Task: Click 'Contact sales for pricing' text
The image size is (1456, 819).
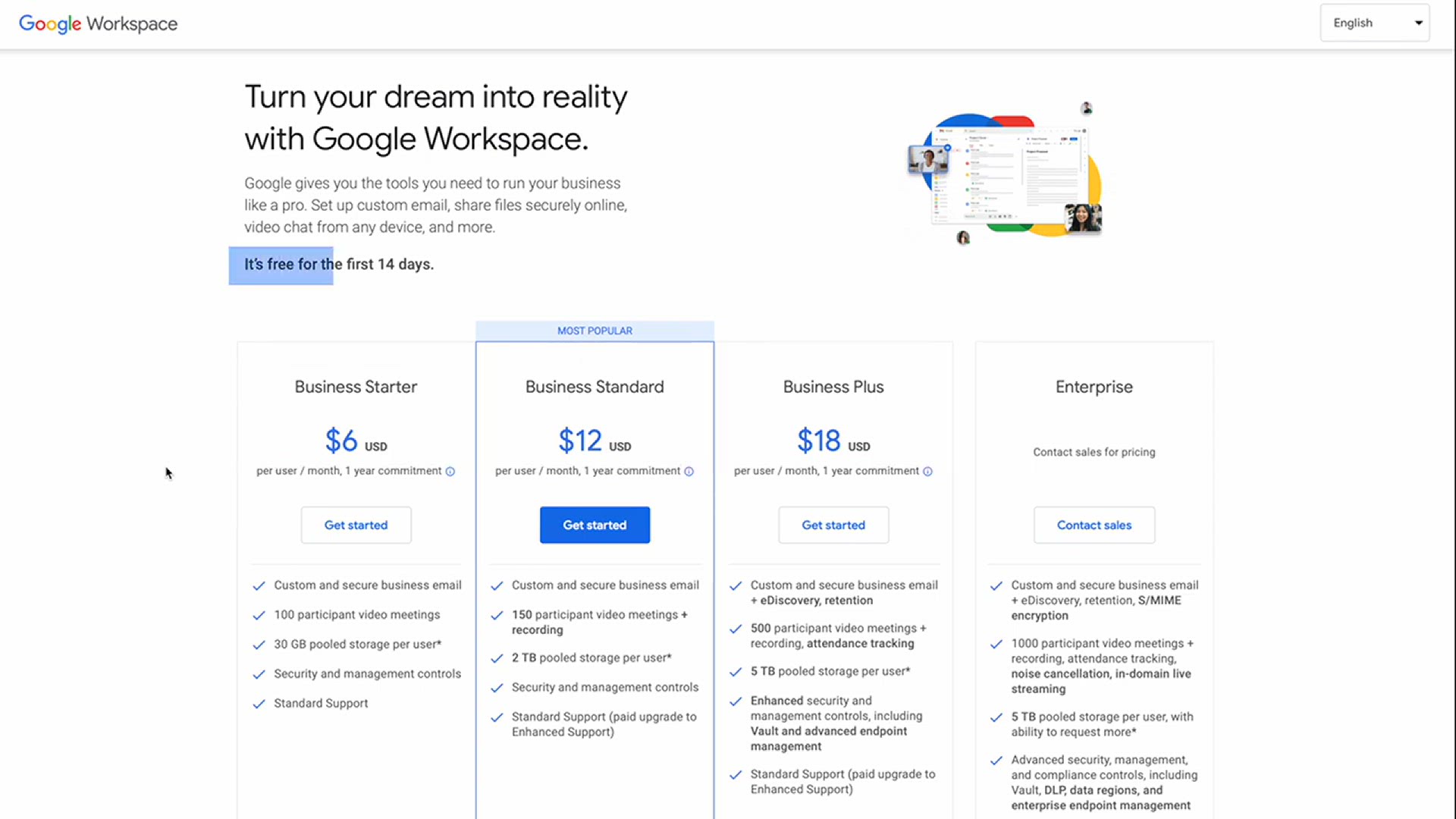Action: pos(1094,452)
